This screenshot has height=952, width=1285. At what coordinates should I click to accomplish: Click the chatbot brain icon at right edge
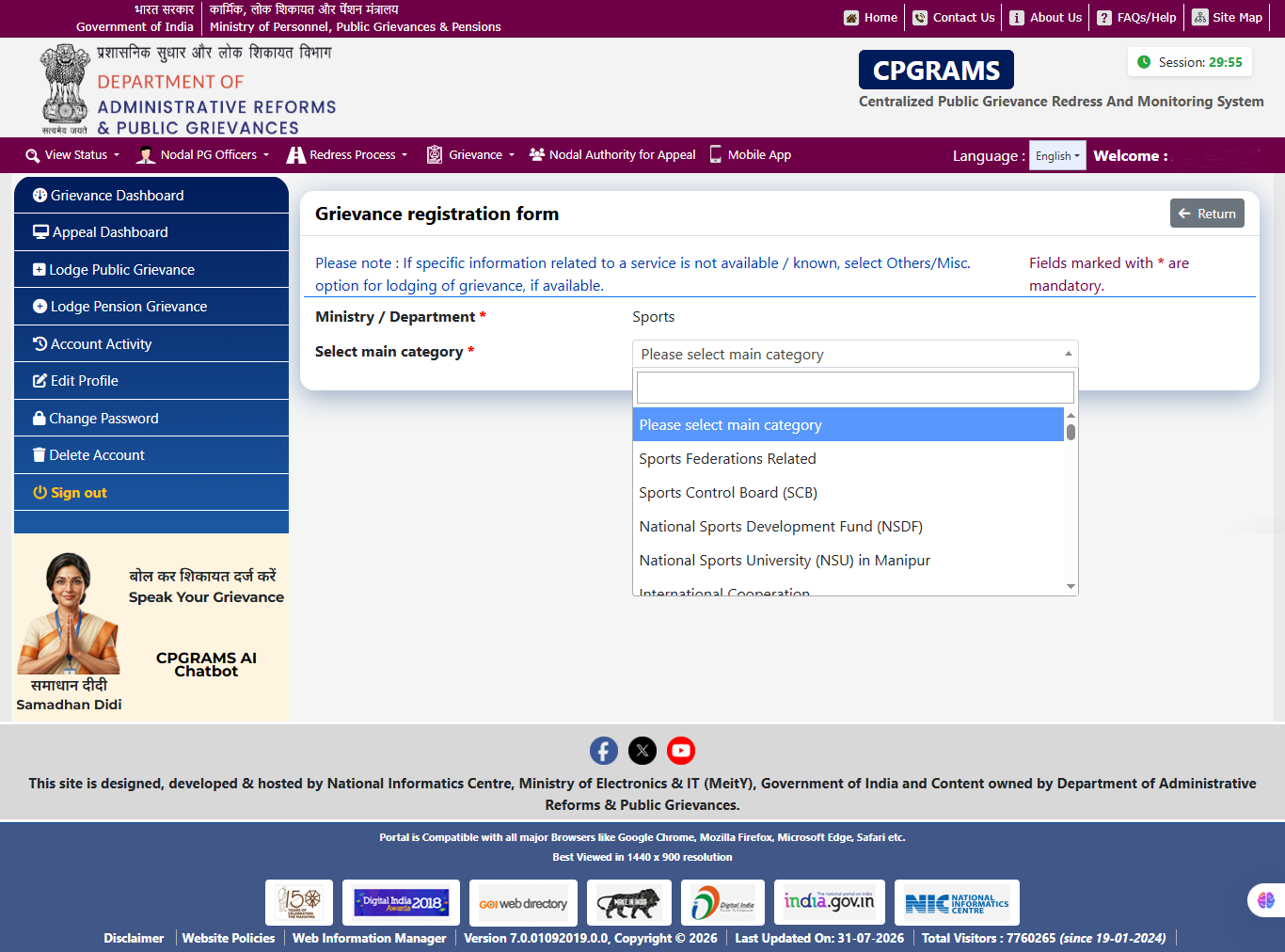[x=1266, y=900]
